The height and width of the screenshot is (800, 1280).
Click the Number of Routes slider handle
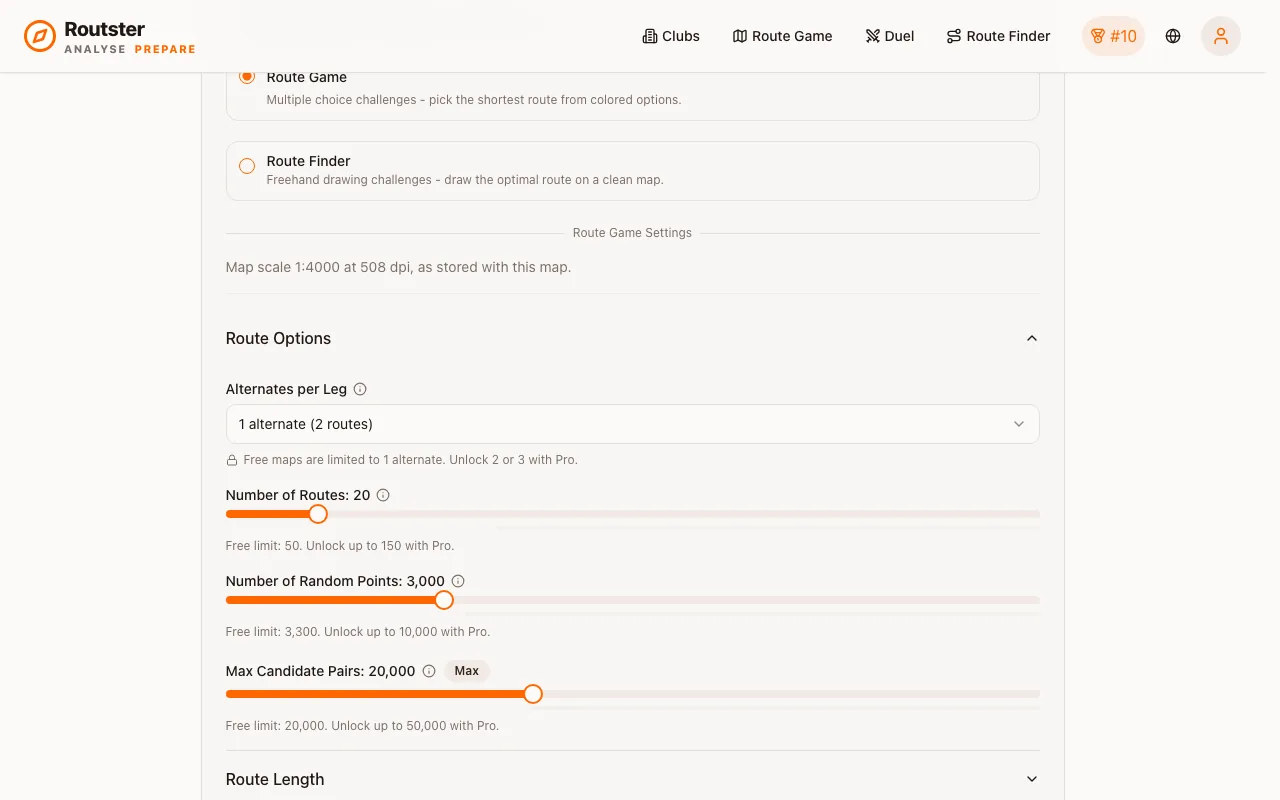[318, 514]
